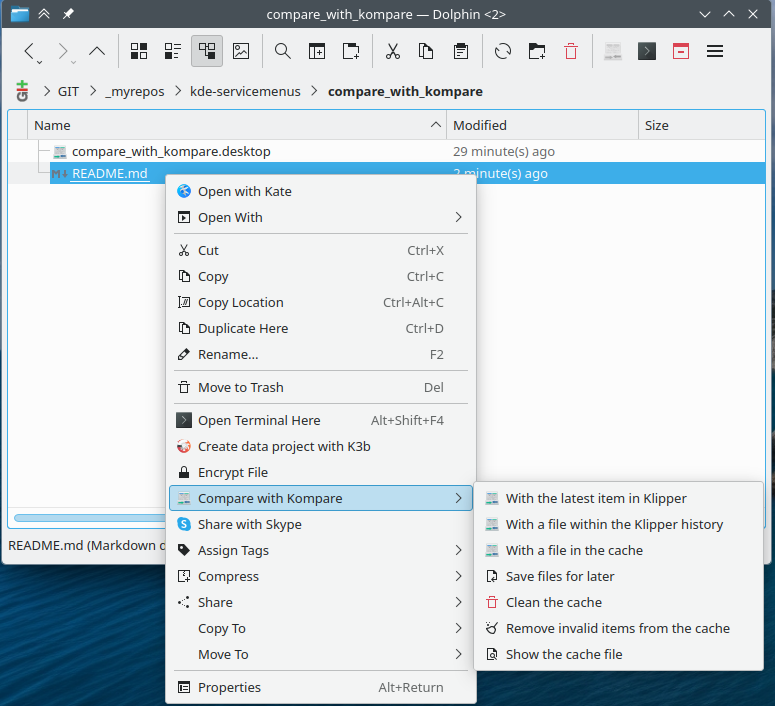Choose Rename... menu entry
The width and height of the screenshot is (775, 706).
point(320,354)
